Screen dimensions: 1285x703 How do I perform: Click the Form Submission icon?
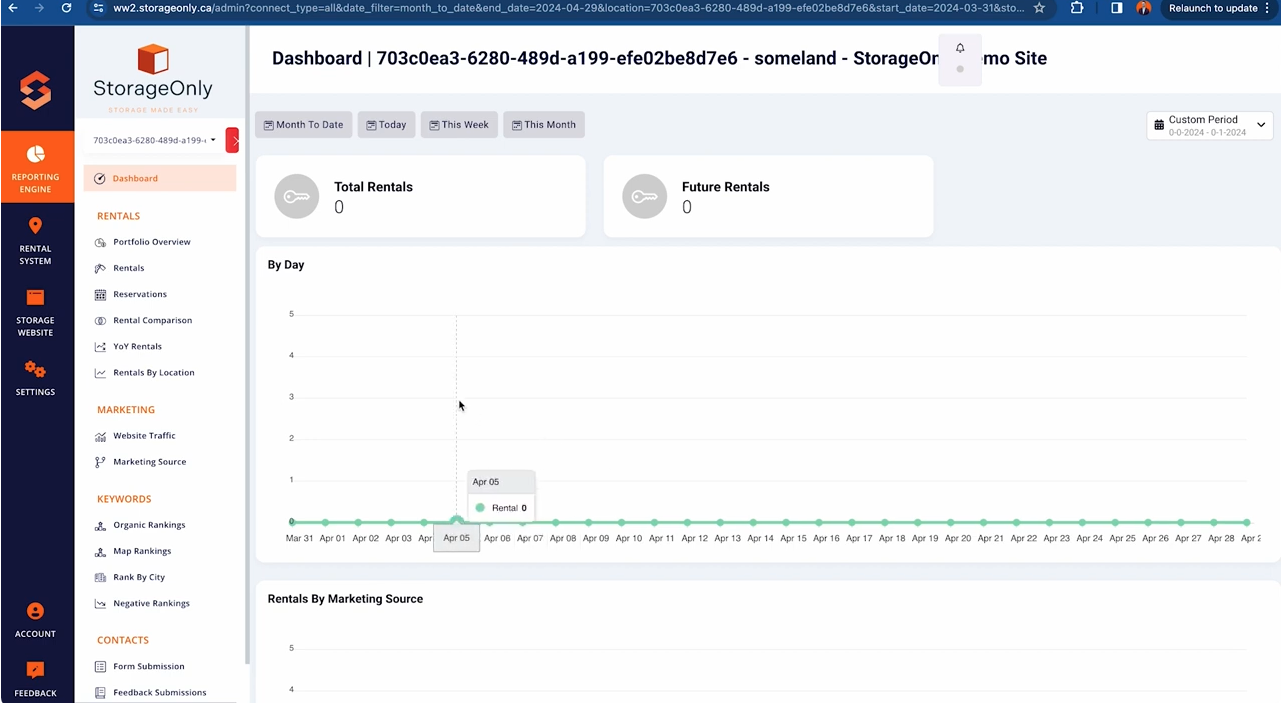pyautogui.click(x=100, y=666)
